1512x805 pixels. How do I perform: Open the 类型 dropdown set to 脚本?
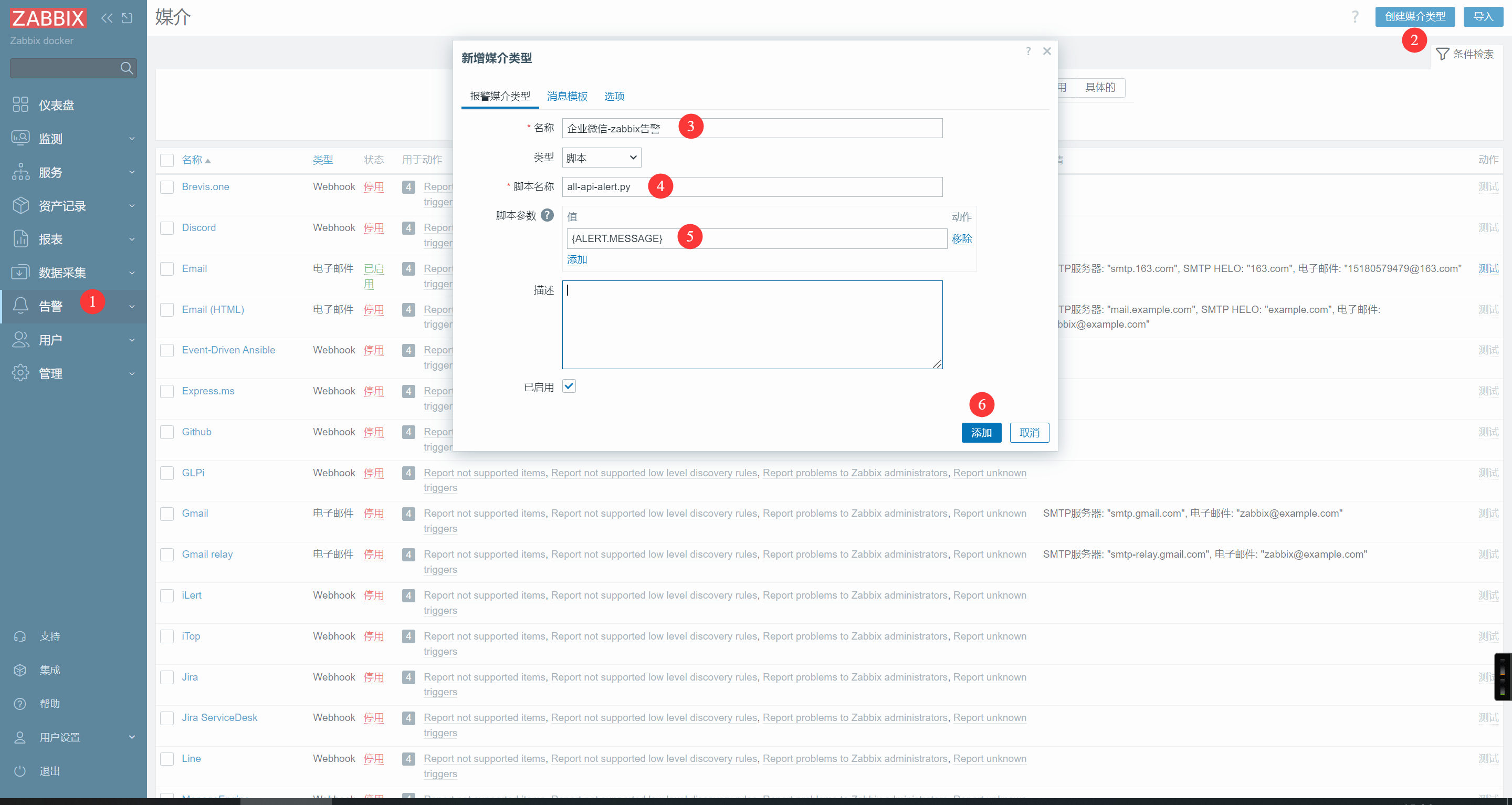[x=602, y=158]
